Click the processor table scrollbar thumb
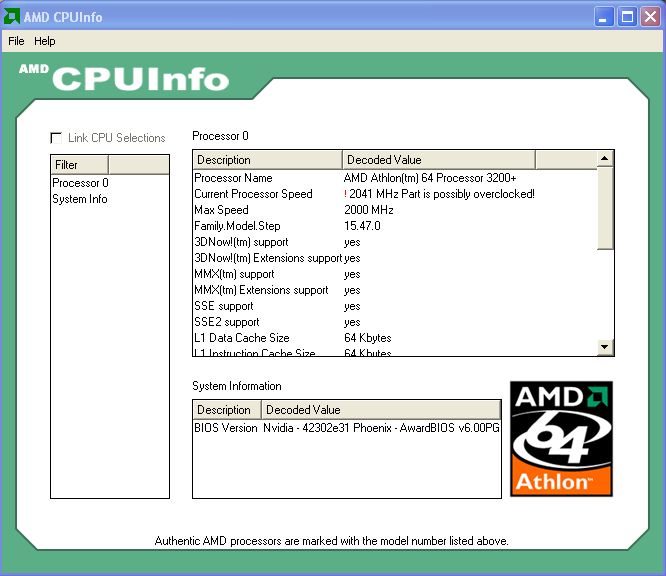Viewport: 666px width, 576px height. click(605, 208)
